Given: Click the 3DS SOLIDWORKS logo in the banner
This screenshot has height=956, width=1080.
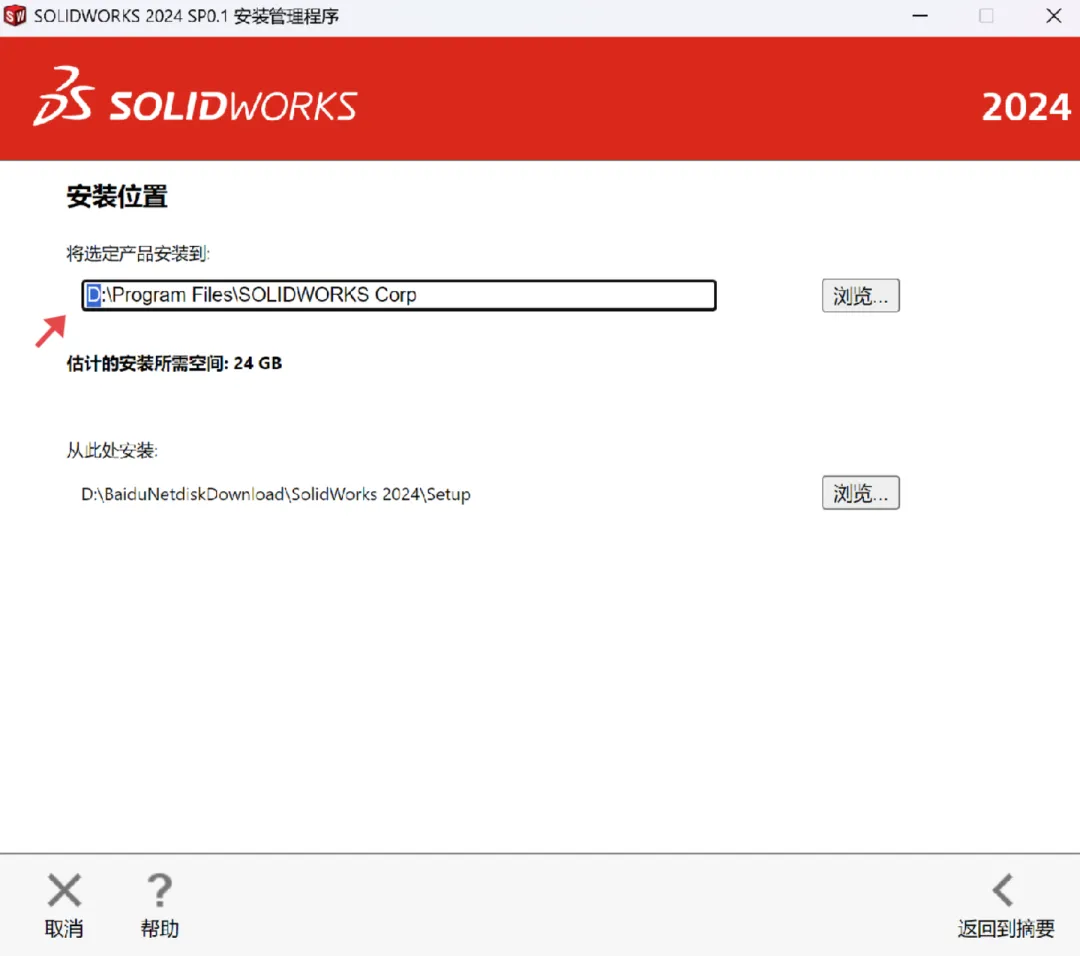Looking at the screenshot, I should (x=195, y=98).
